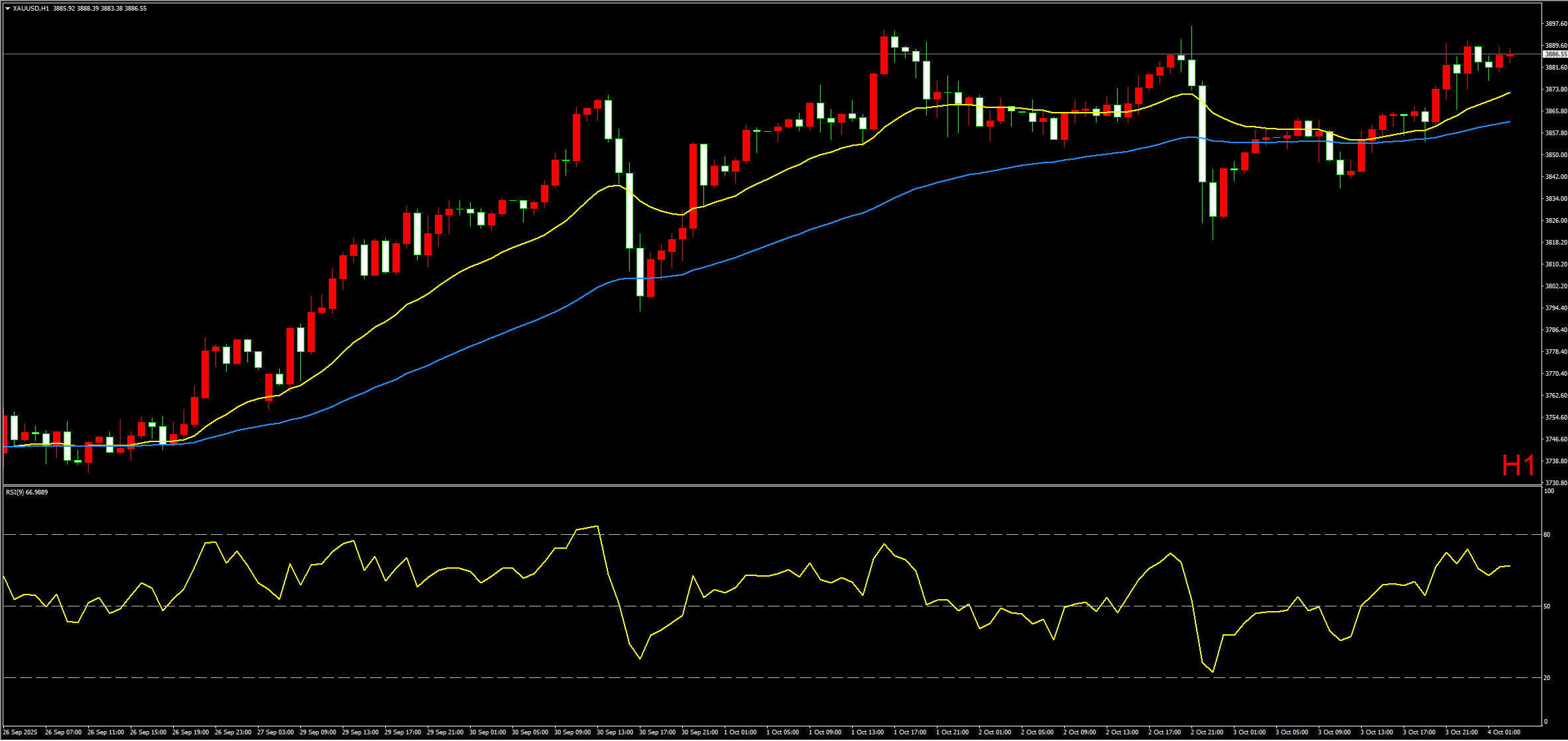Click the current price label 3886.55

pos(1555,54)
